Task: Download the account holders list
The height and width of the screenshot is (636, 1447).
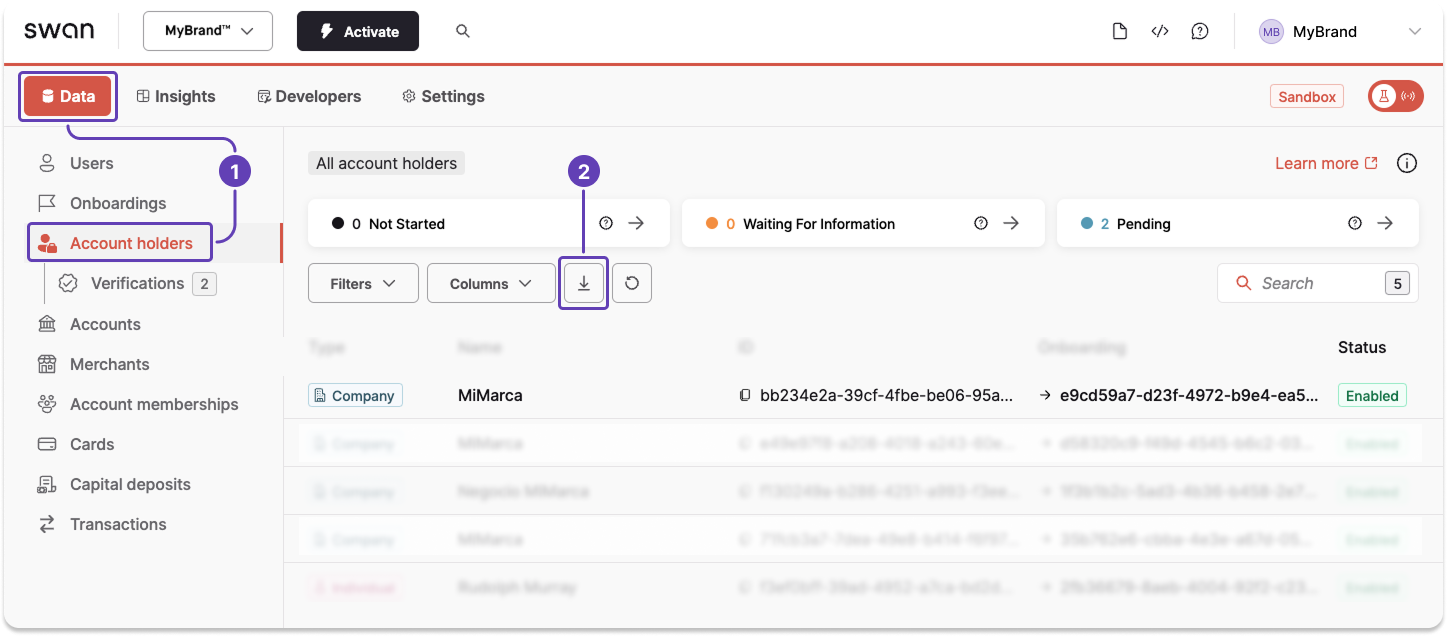Action: [x=583, y=283]
